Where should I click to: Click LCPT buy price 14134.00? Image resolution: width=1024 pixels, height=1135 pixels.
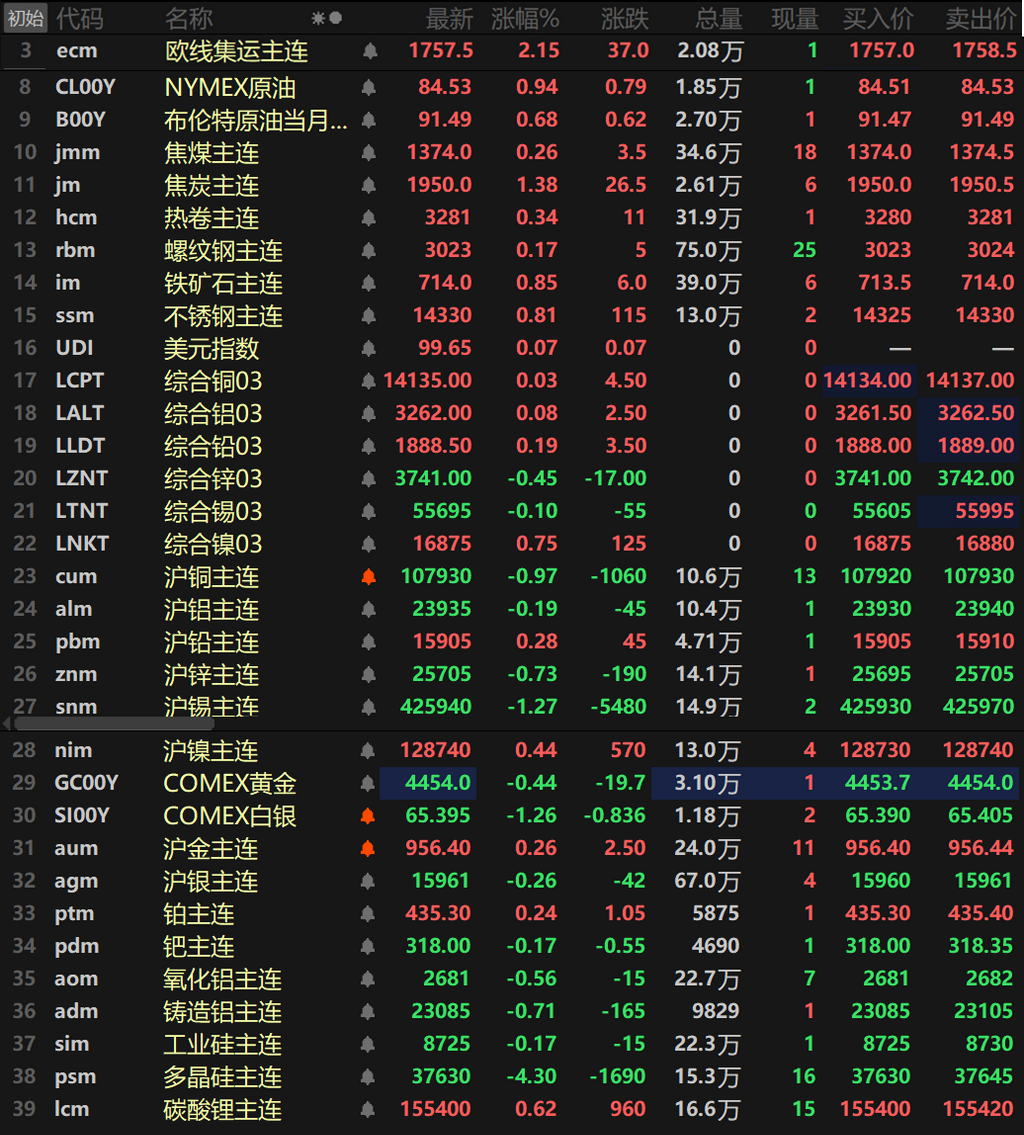coord(867,381)
